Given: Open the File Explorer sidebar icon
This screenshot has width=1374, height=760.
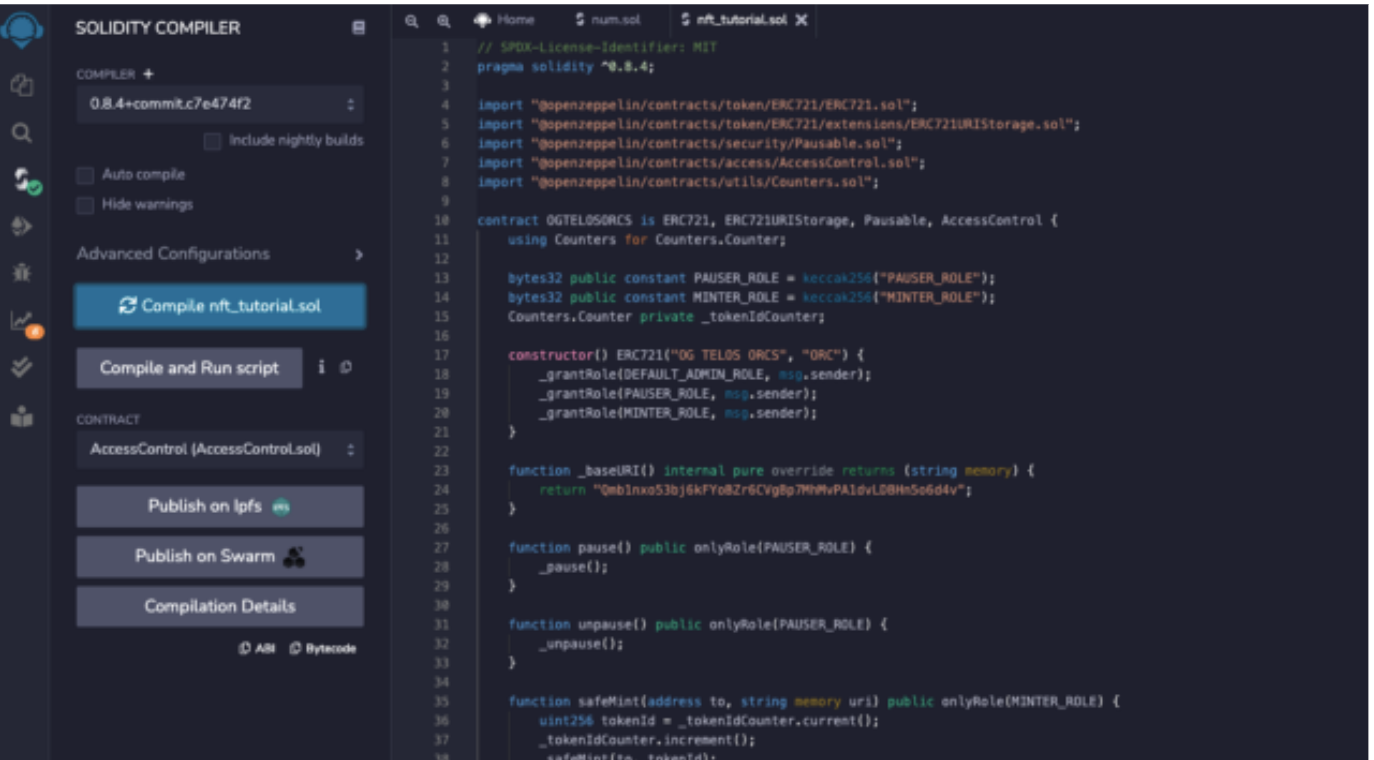Looking at the screenshot, I should click(21, 86).
